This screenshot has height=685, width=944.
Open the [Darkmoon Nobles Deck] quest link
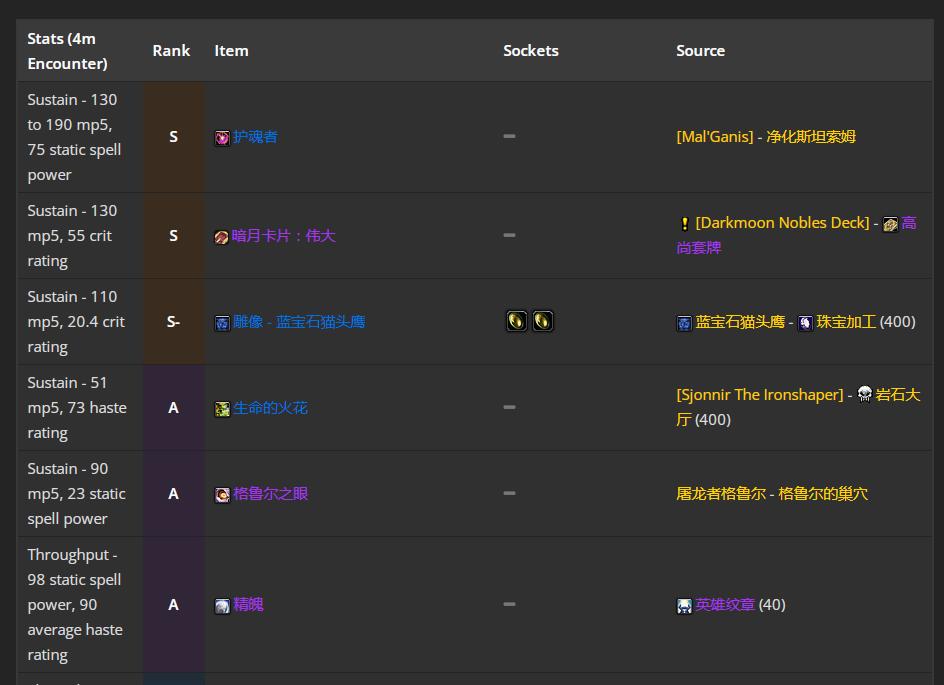point(782,223)
